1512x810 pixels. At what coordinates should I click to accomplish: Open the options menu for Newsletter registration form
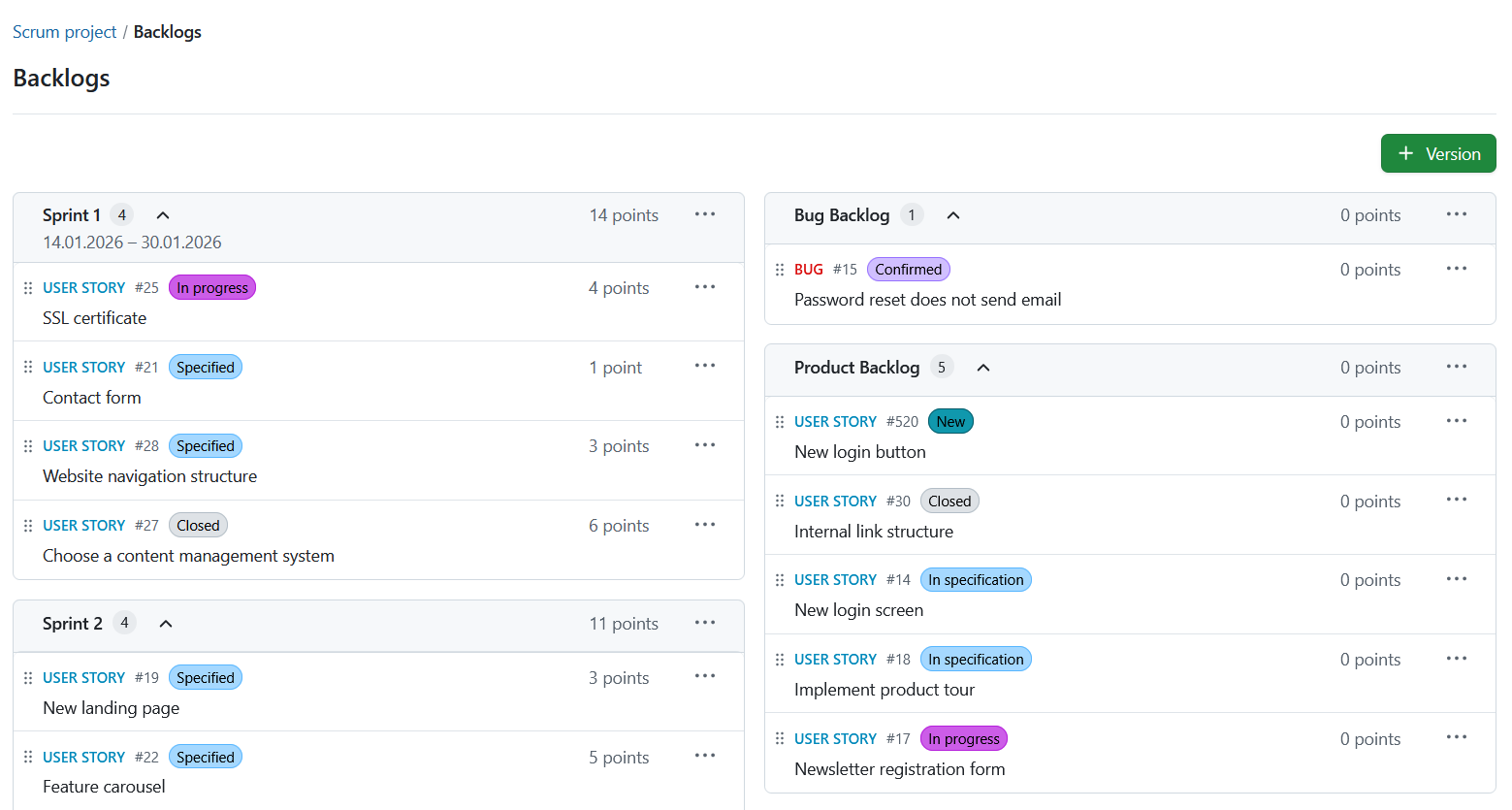[x=1456, y=737]
